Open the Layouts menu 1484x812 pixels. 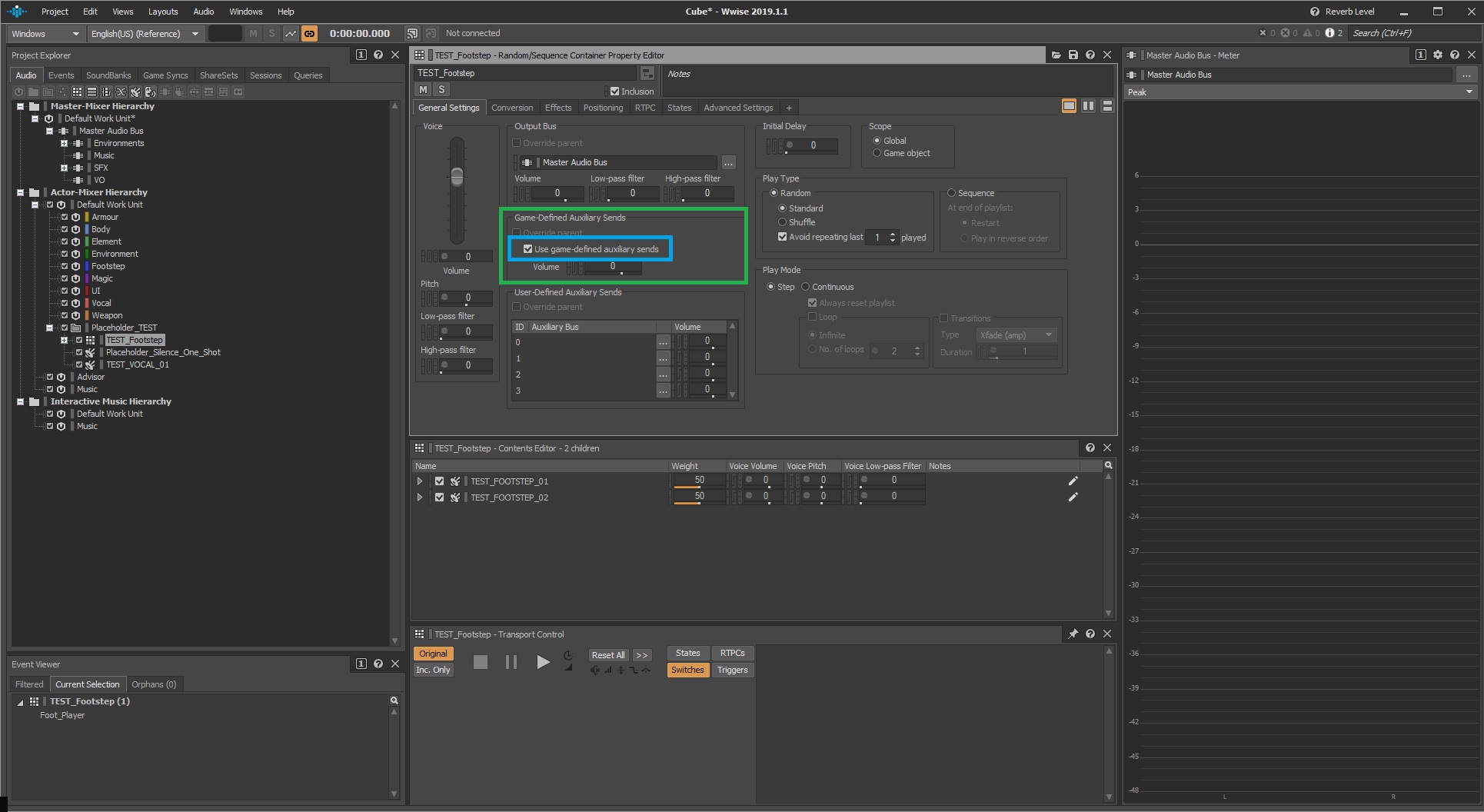(x=162, y=11)
